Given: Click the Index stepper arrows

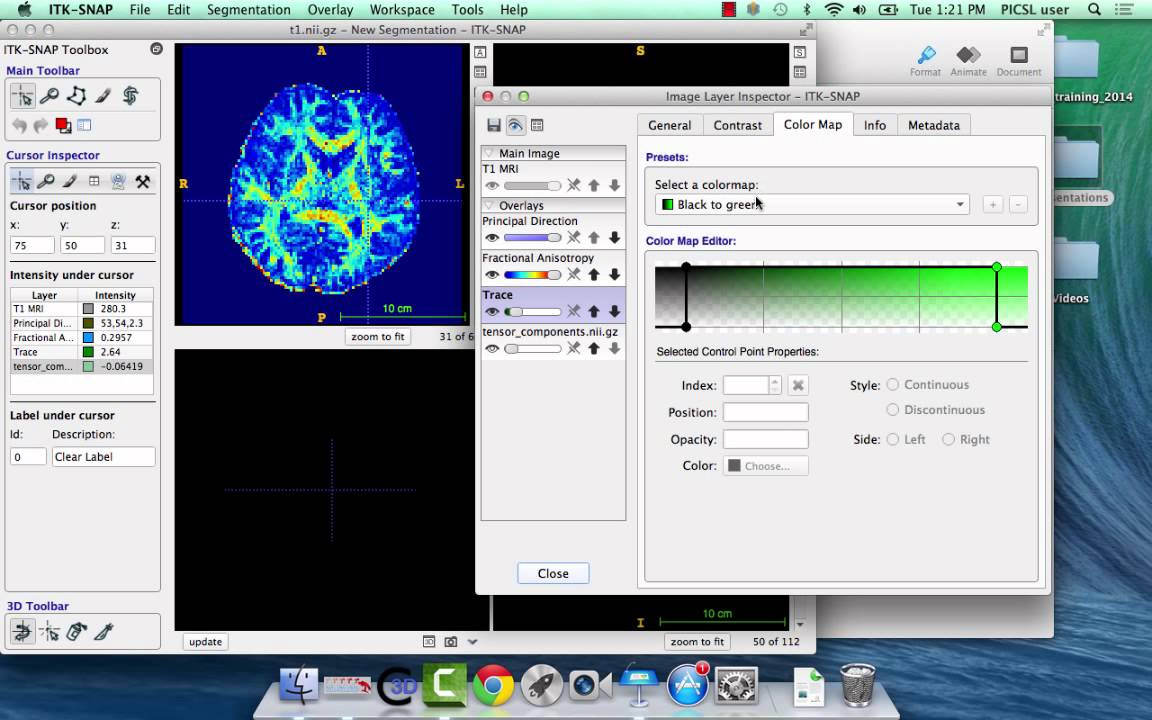Looking at the screenshot, I should click(x=774, y=385).
